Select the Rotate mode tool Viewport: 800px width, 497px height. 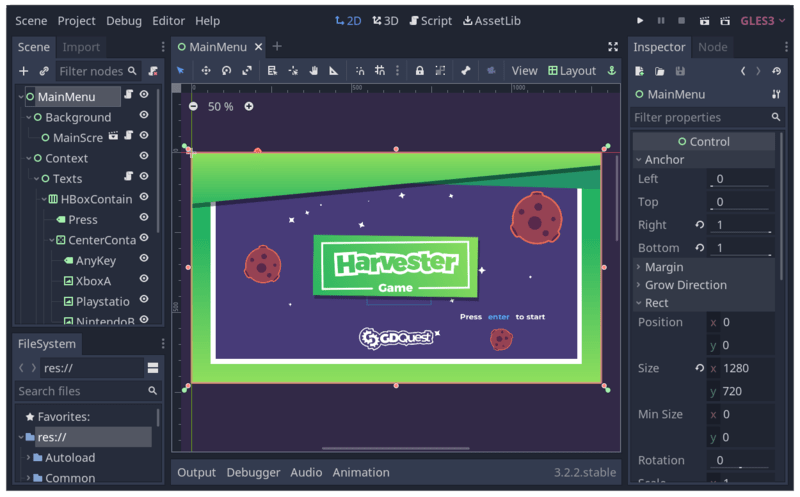[x=227, y=71]
